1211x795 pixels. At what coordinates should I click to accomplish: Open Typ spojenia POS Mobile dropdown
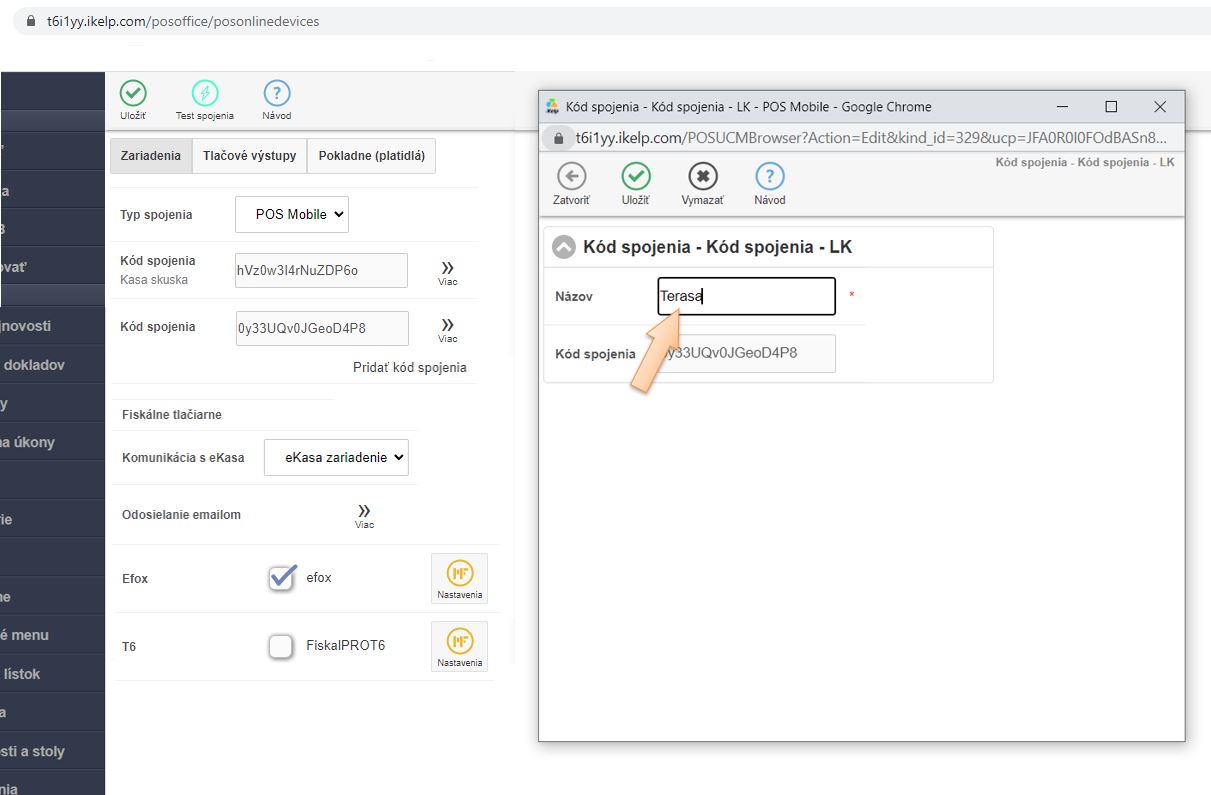[292, 214]
